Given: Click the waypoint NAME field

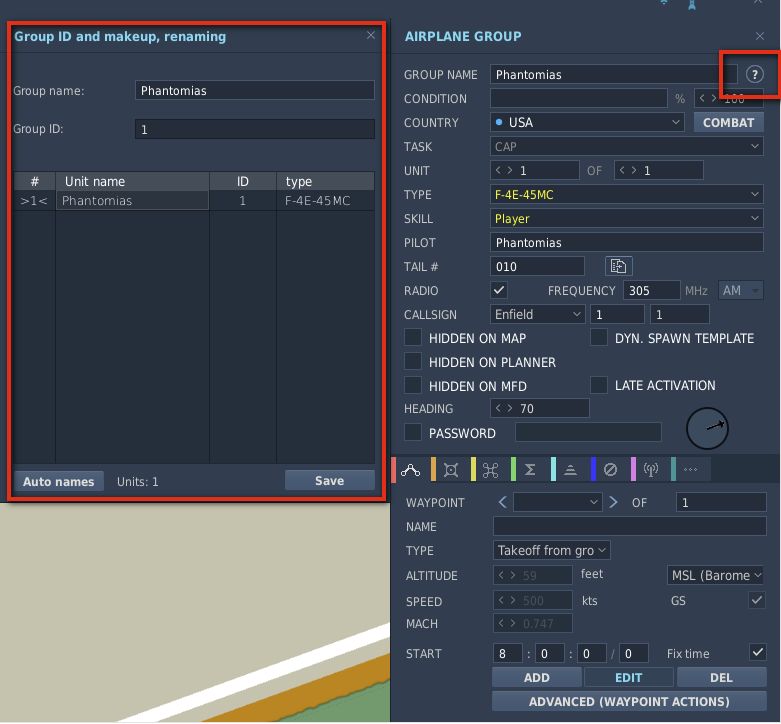Looking at the screenshot, I should (x=630, y=526).
